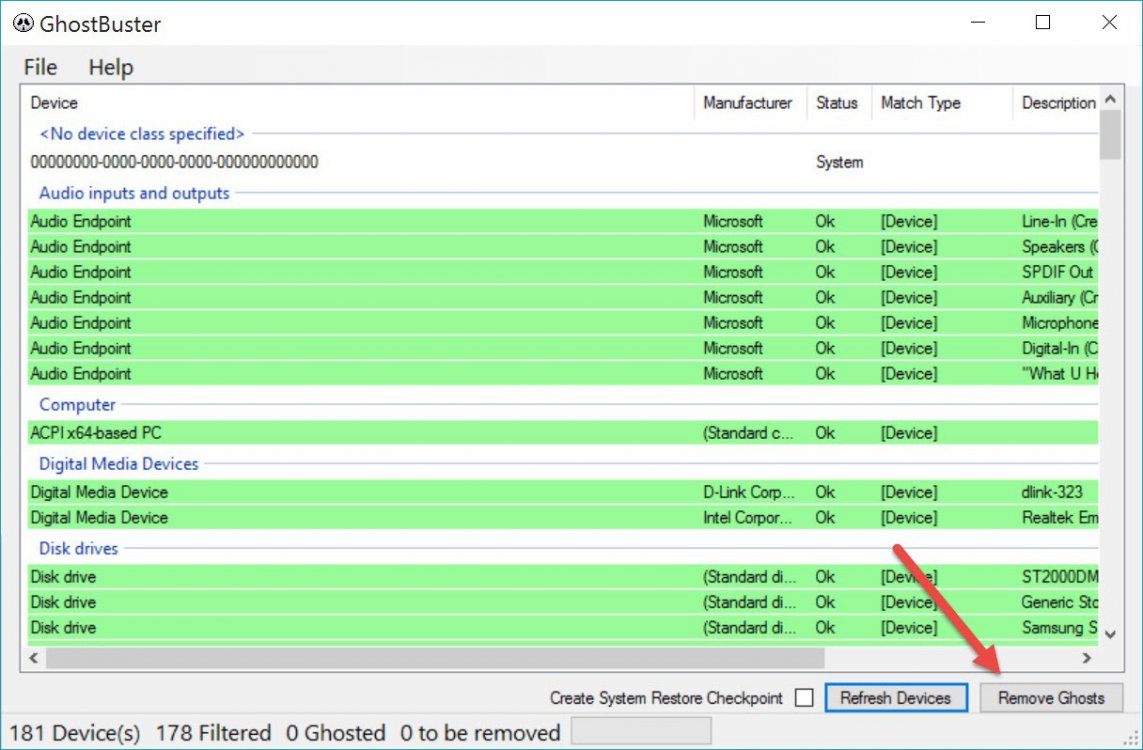Select the Disk drive row for Samsung S
Screen dimensions: 1143x750
click(563, 628)
